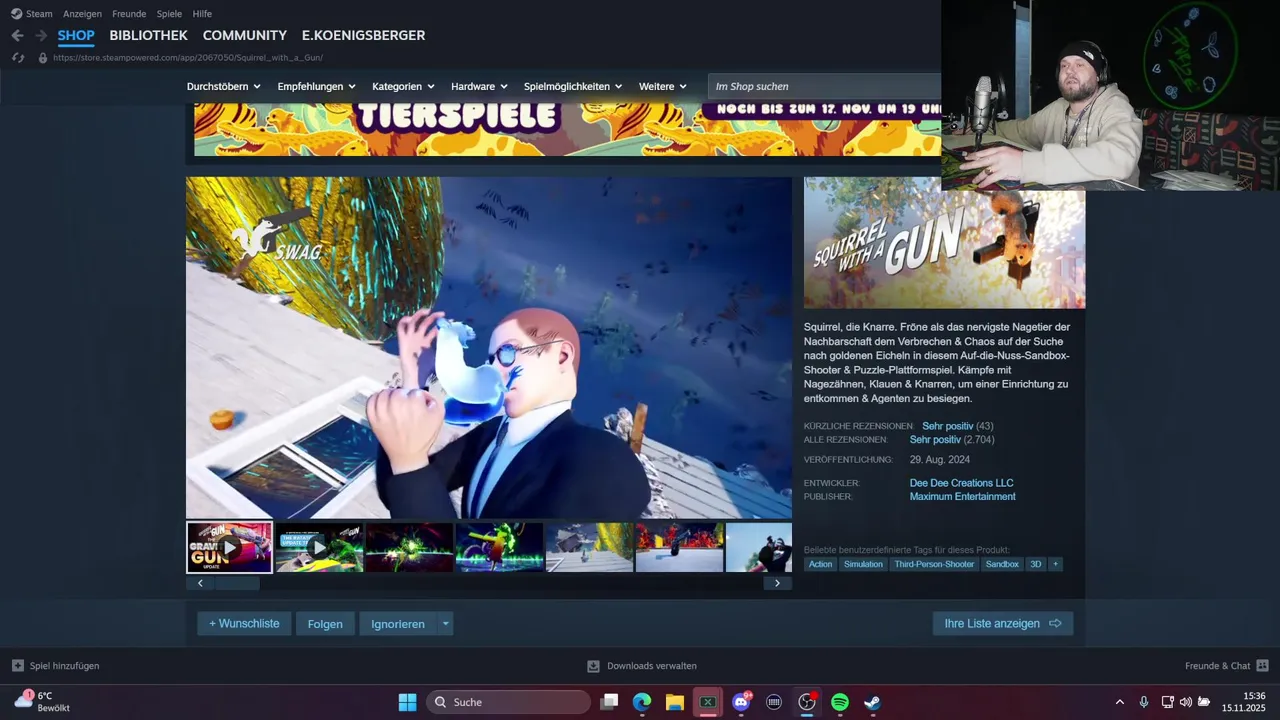The height and width of the screenshot is (720, 1280).
Task: Click the taskbar 'Suche' search box
Action: point(508,702)
